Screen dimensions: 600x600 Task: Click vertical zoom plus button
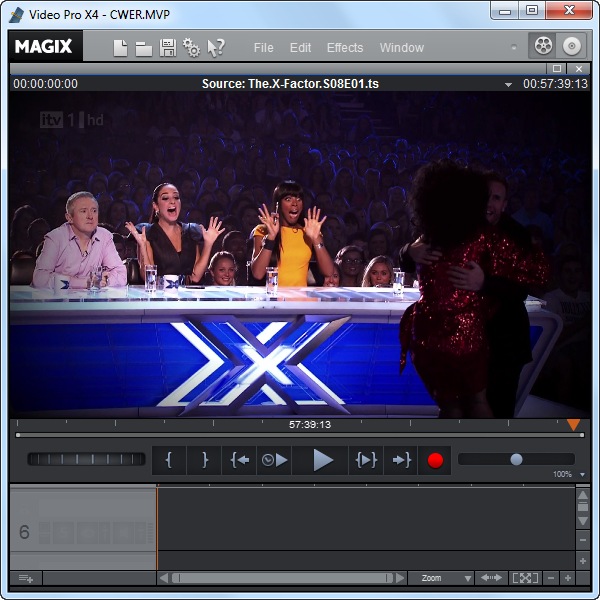(583, 561)
